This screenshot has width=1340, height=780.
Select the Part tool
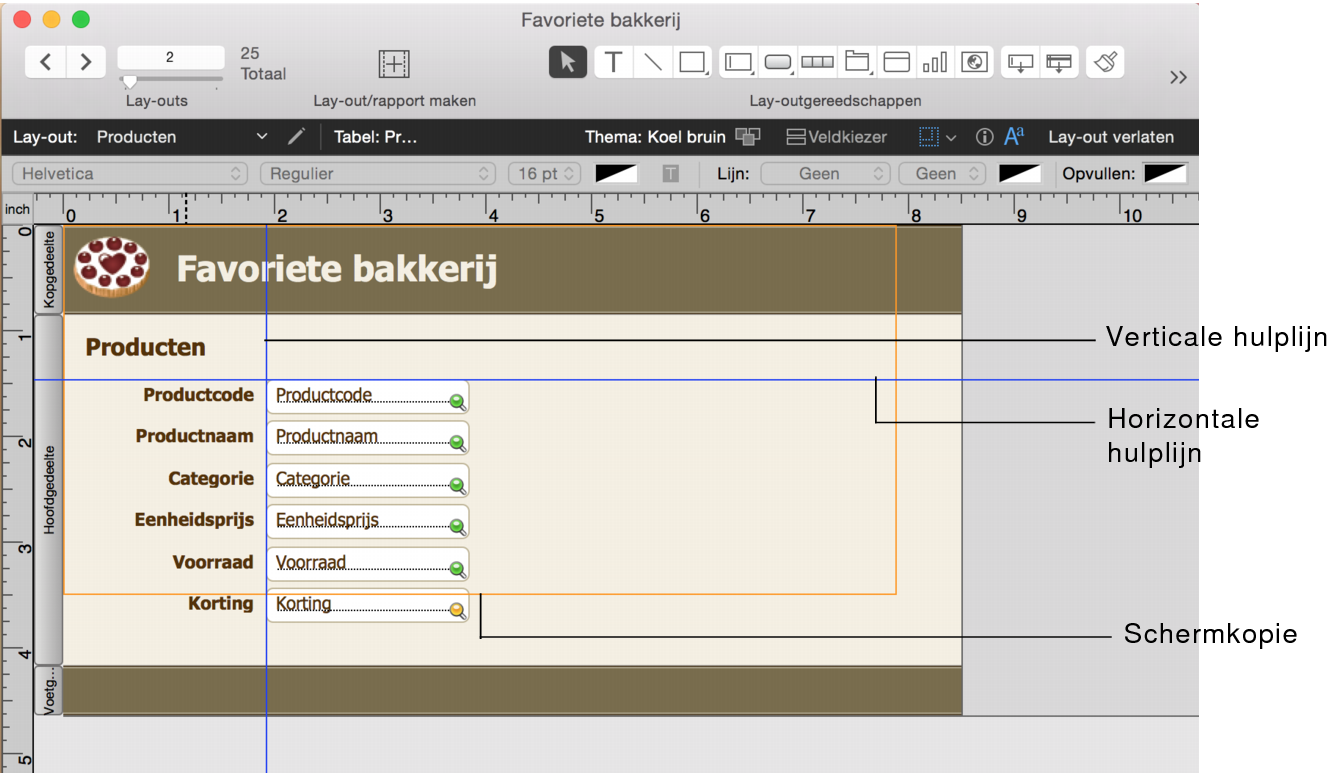pos(1059,62)
